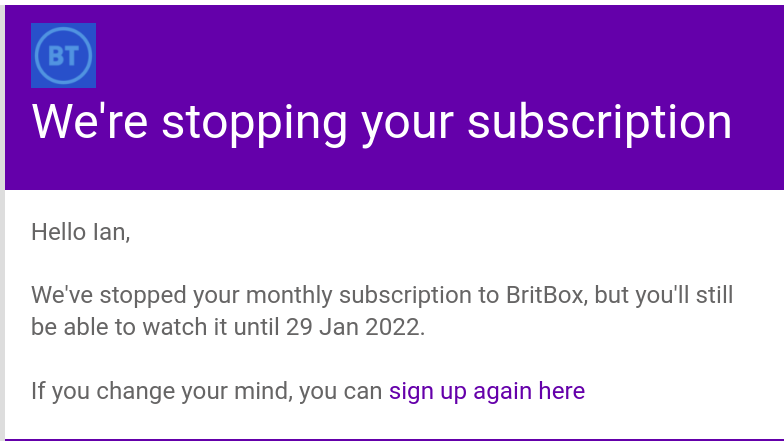The width and height of the screenshot is (784, 441).
Task: Click the text "If you change your mind"
Action: click(x=149, y=390)
